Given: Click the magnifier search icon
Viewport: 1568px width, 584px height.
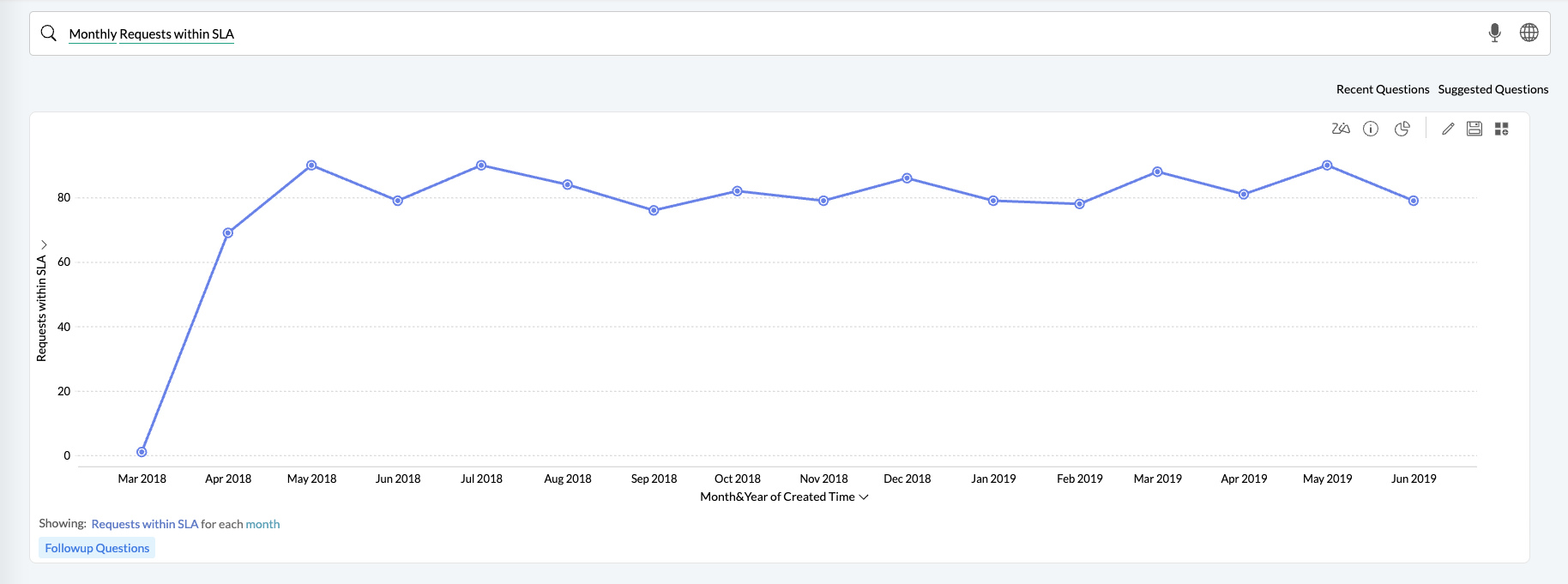Looking at the screenshot, I should 49,33.
